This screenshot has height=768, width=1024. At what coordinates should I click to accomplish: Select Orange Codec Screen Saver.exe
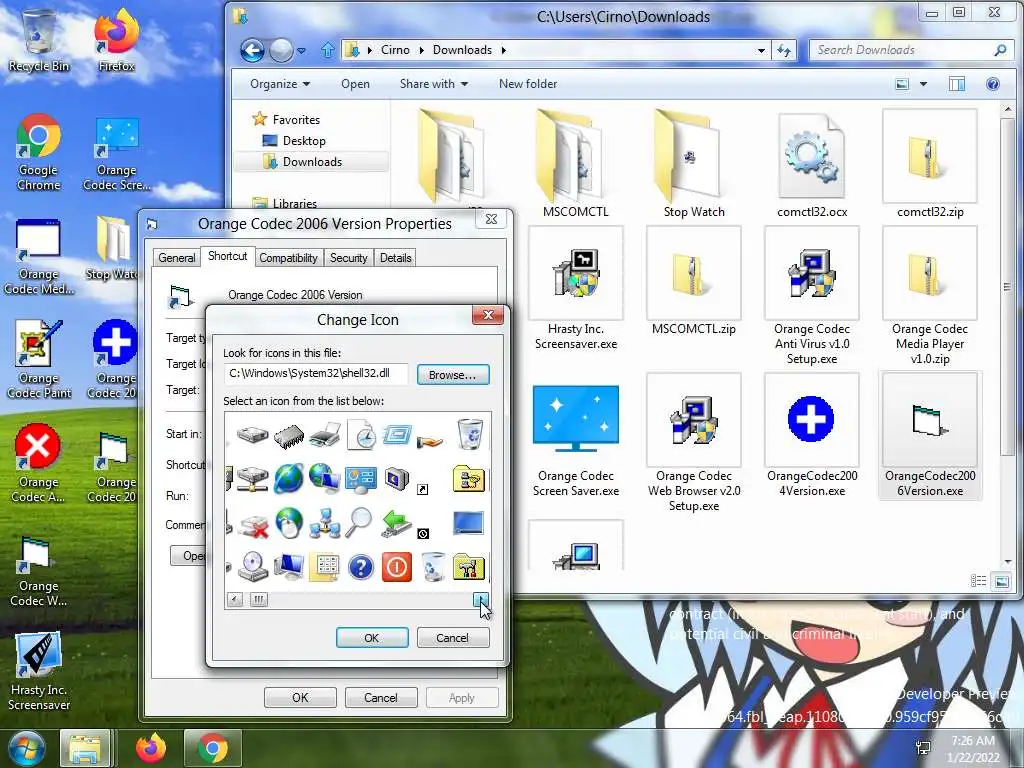click(575, 441)
